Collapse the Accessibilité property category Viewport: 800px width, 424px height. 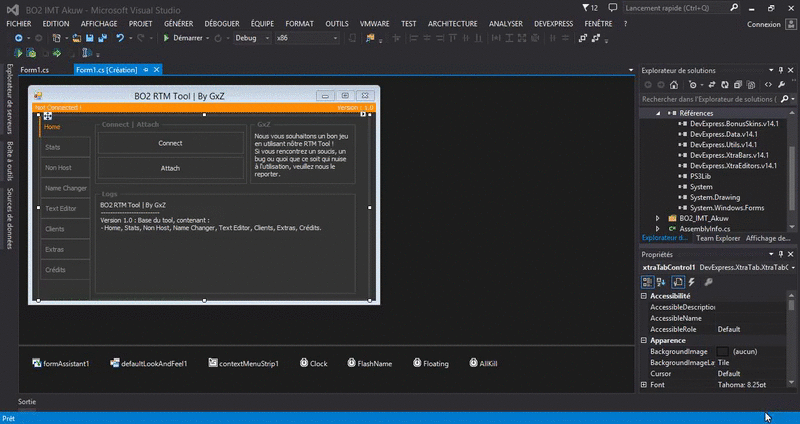point(644,296)
